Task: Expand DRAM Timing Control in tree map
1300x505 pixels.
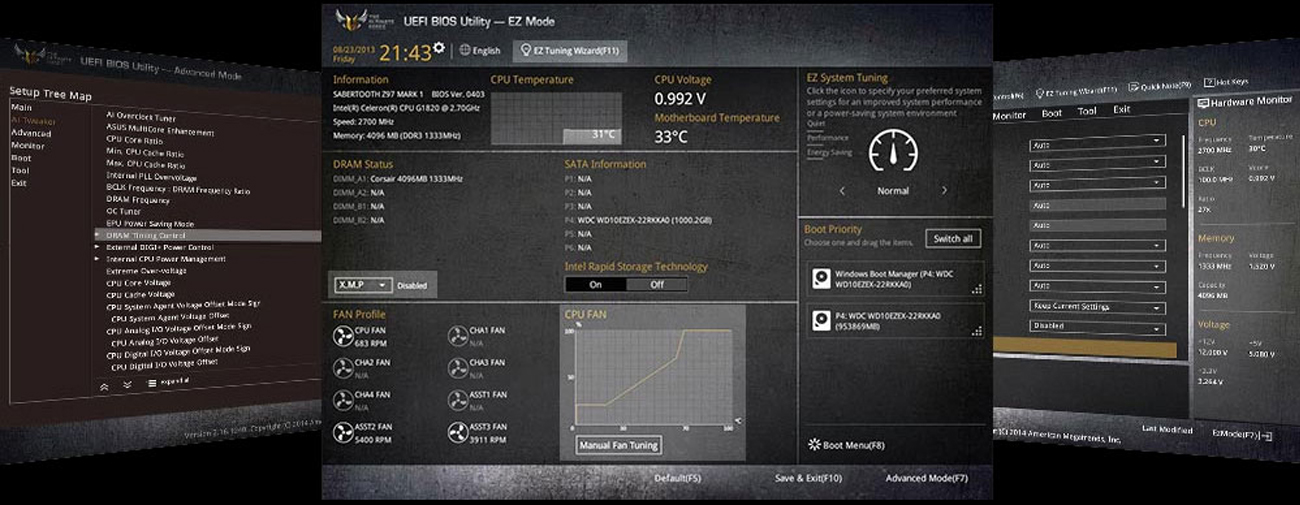Action: [97, 235]
